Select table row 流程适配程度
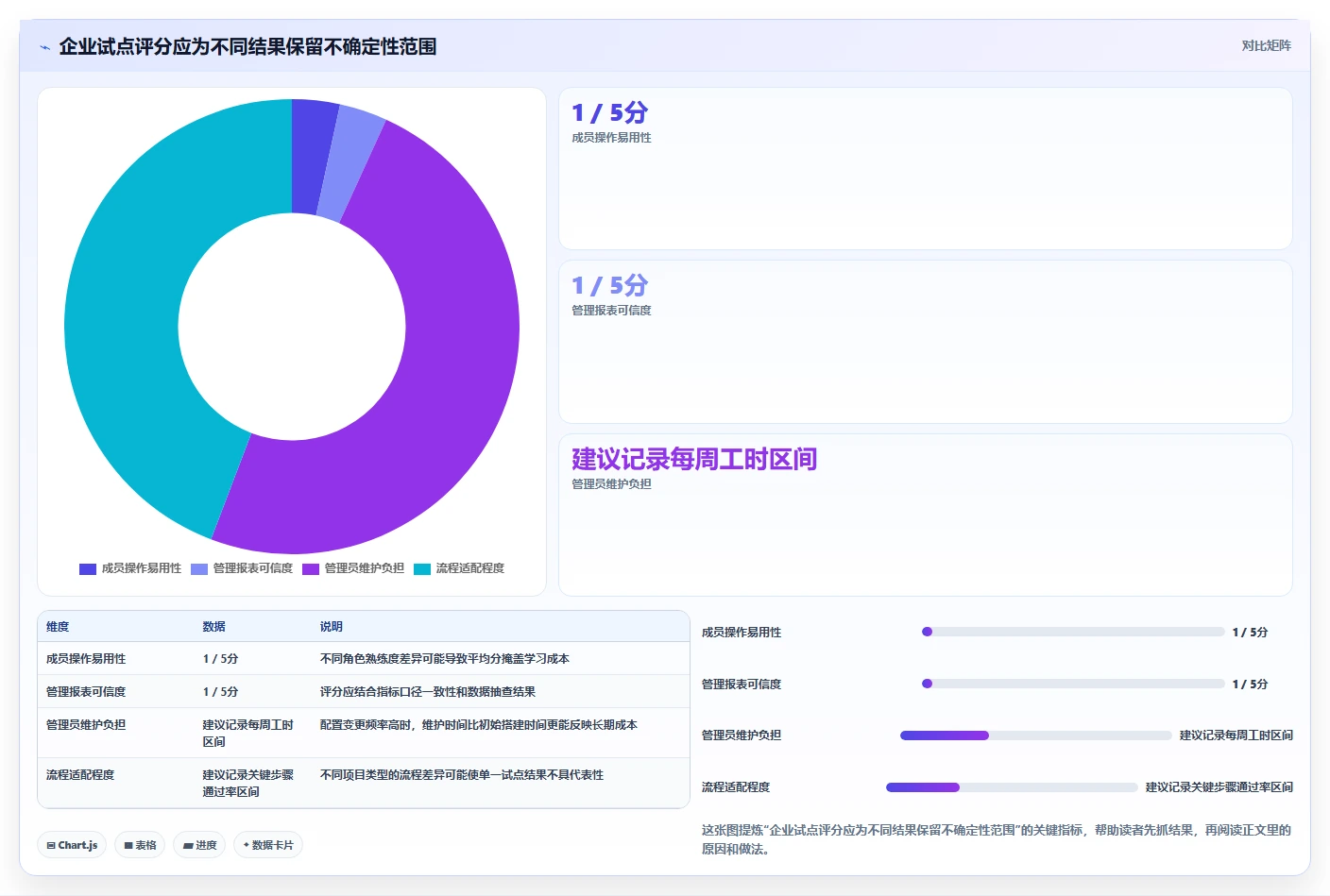The height and width of the screenshot is (896, 1330). pyautogui.click(x=364, y=784)
